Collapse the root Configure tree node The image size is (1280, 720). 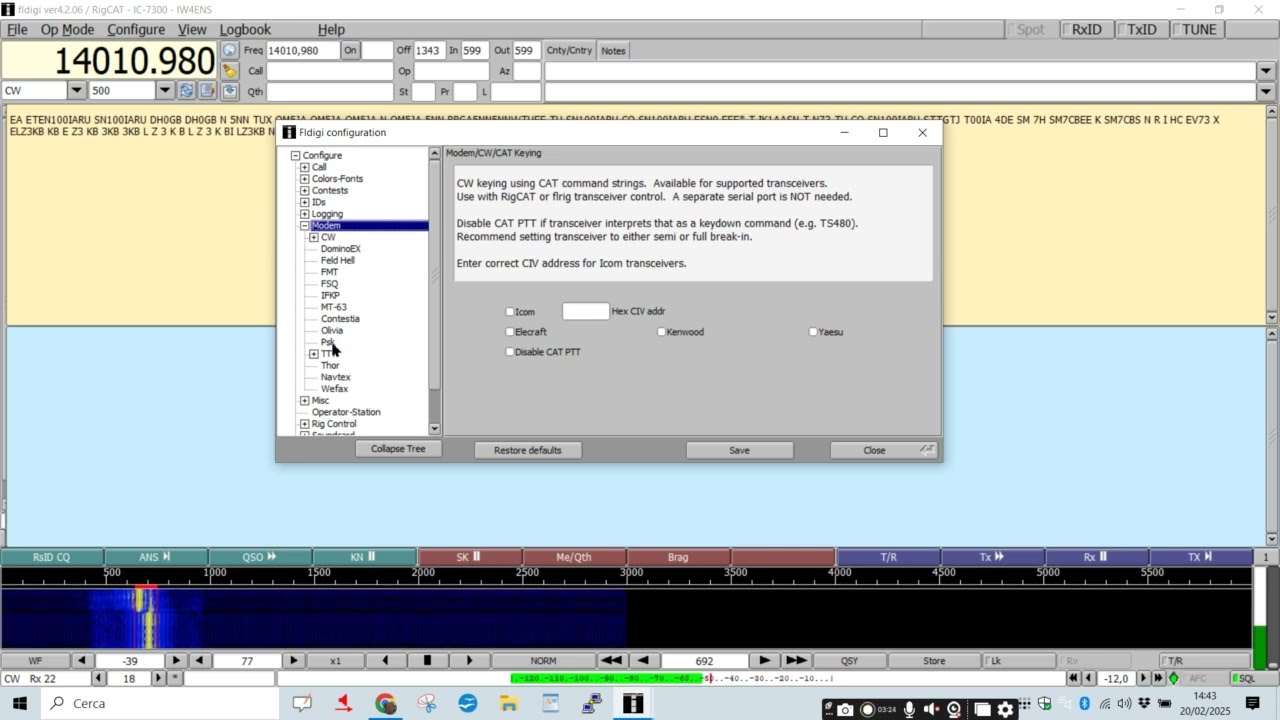(295, 156)
